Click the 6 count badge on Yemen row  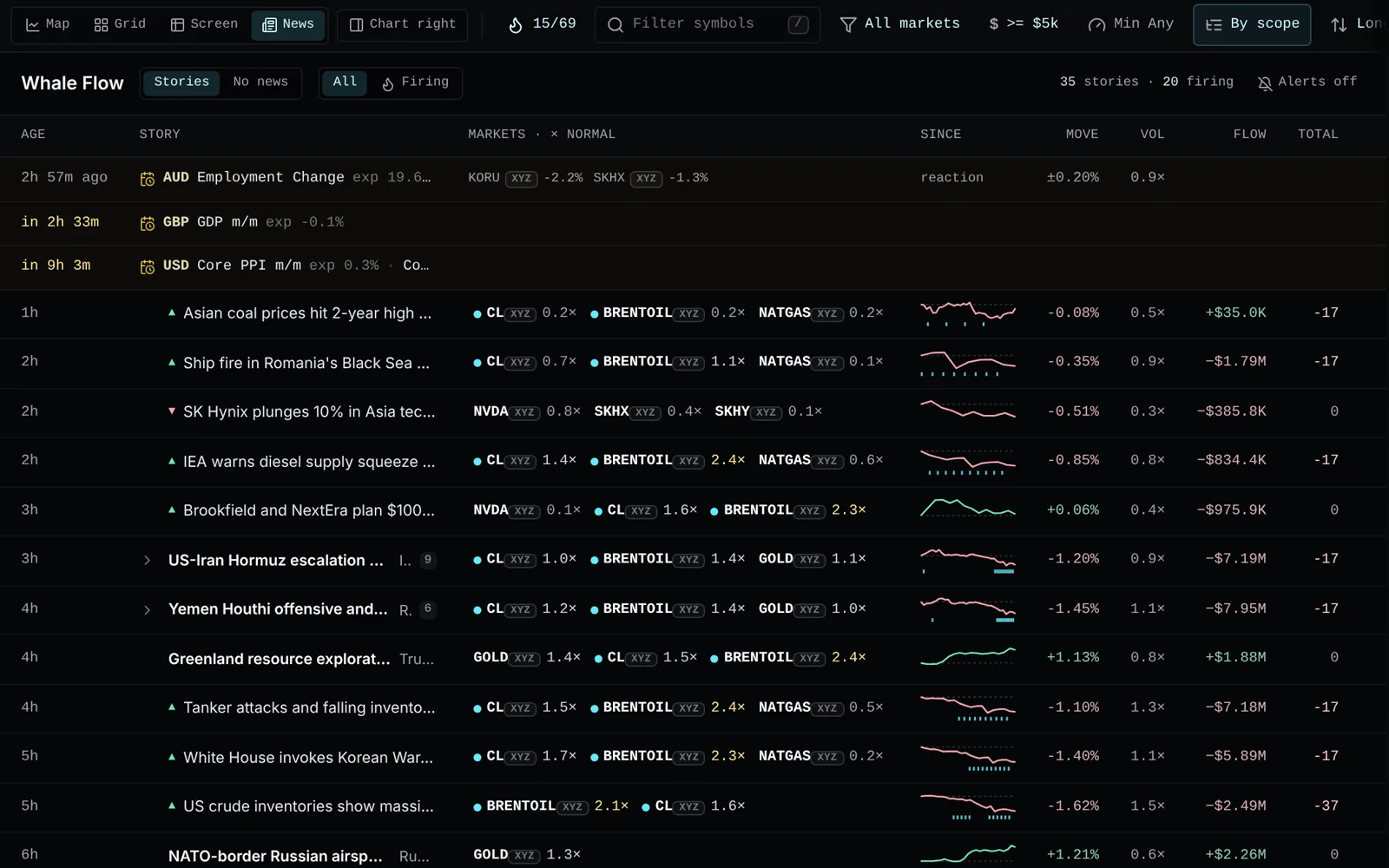(427, 609)
